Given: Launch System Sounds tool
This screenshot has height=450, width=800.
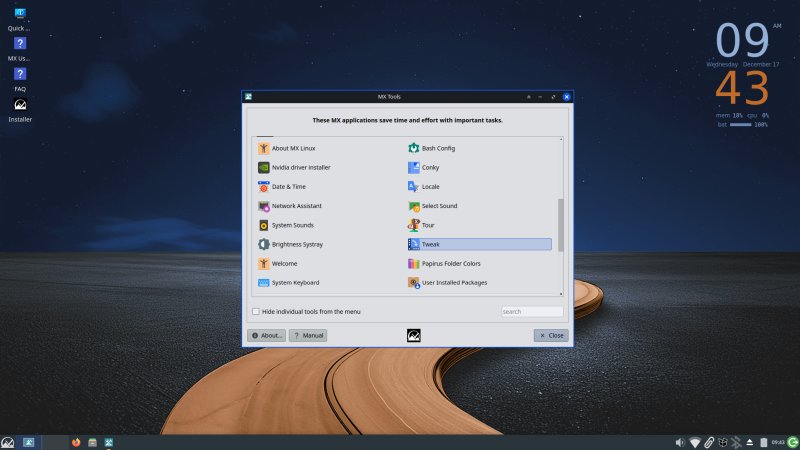Looking at the screenshot, I should (x=286, y=225).
